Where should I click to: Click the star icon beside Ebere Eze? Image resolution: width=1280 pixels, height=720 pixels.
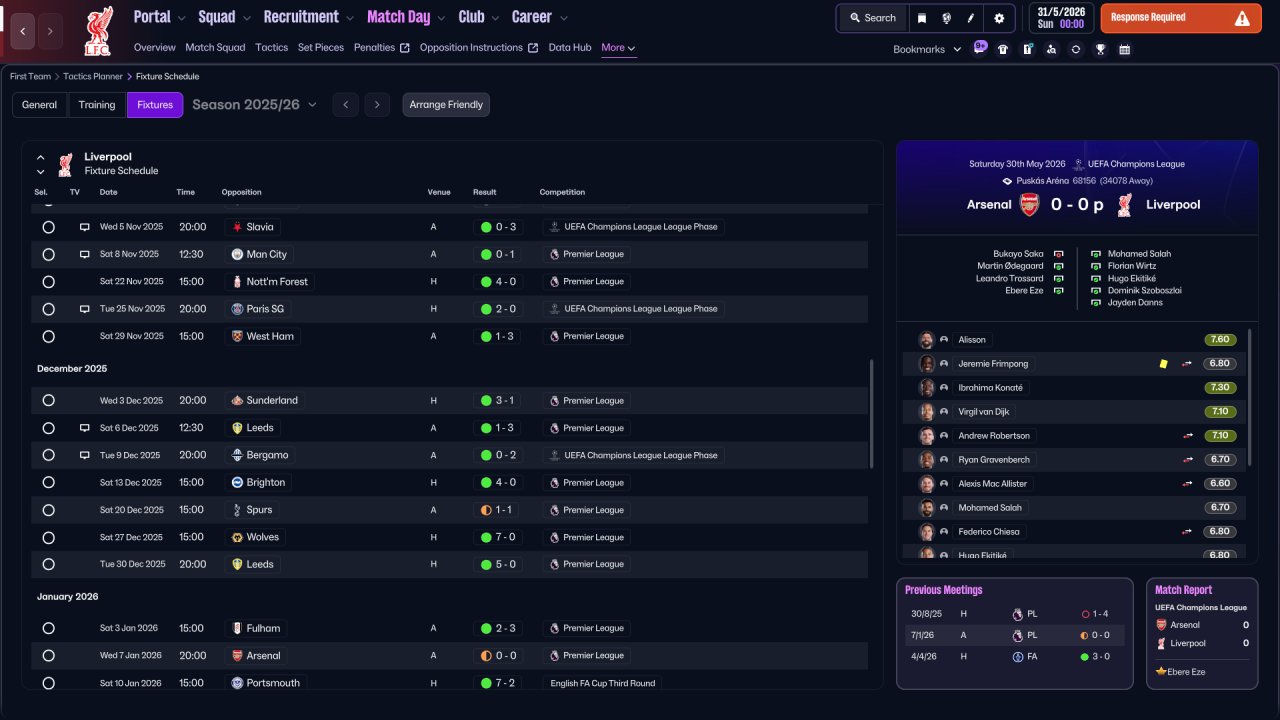click(1161, 672)
